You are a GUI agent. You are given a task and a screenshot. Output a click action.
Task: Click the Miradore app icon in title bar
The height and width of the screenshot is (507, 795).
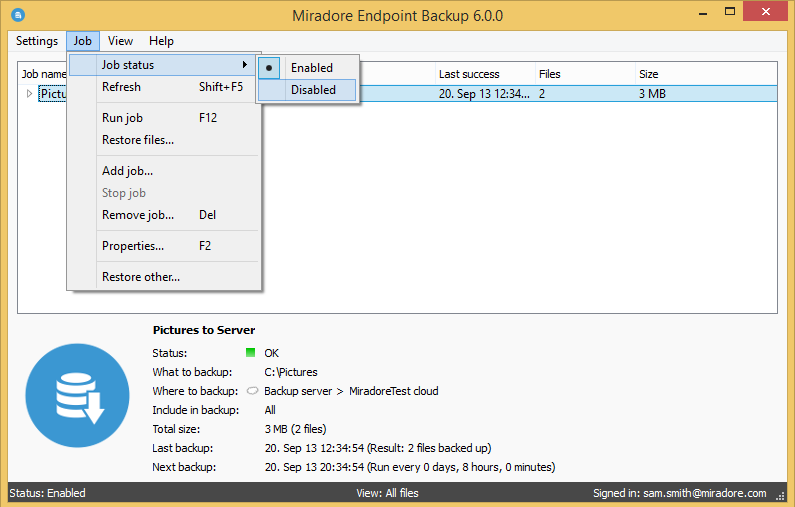pyautogui.click(x=18, y=15)
